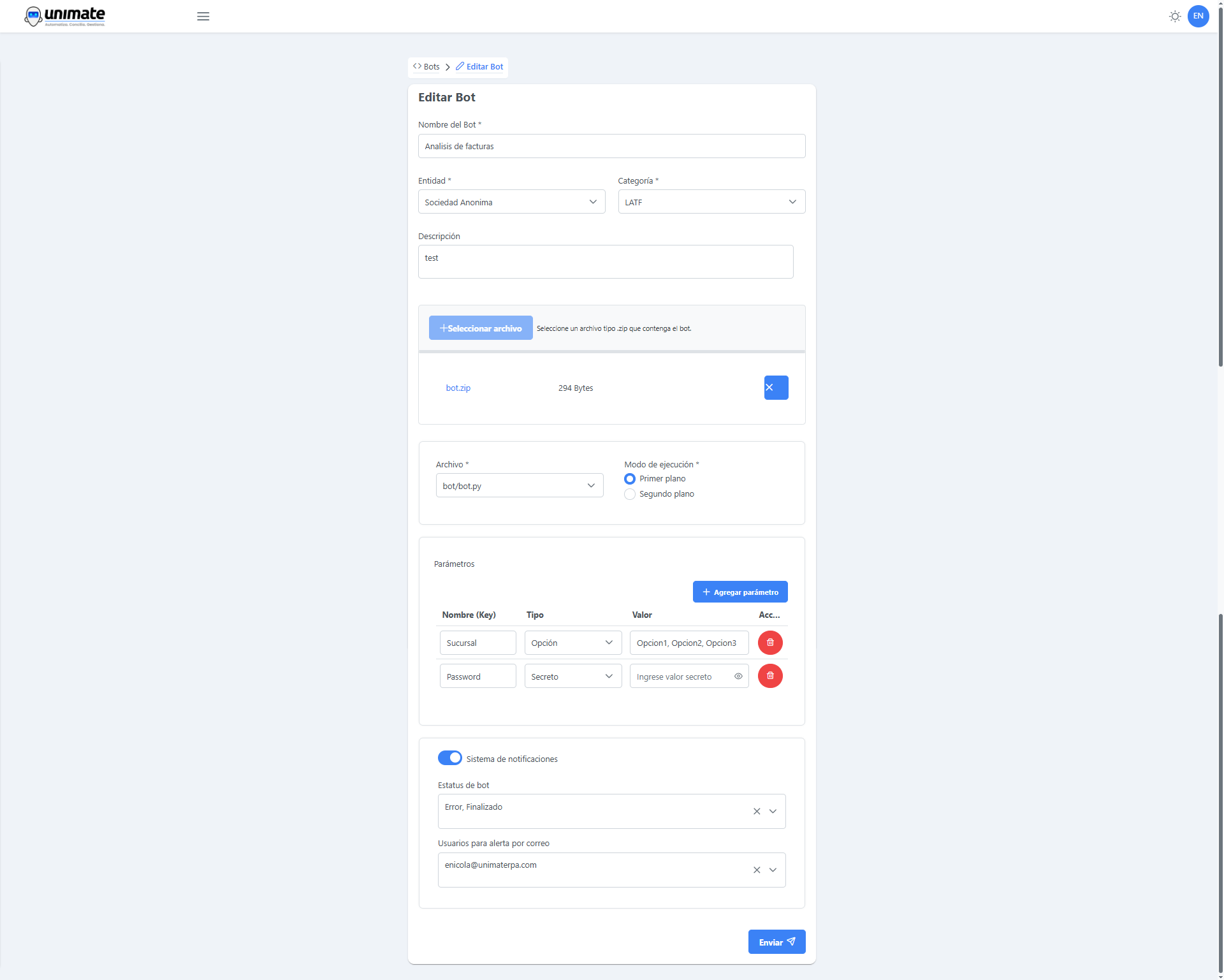Remove the bot.zip uploaded file
The height and width of the screenshot is (980, 1224).
(x=776, y=388)
